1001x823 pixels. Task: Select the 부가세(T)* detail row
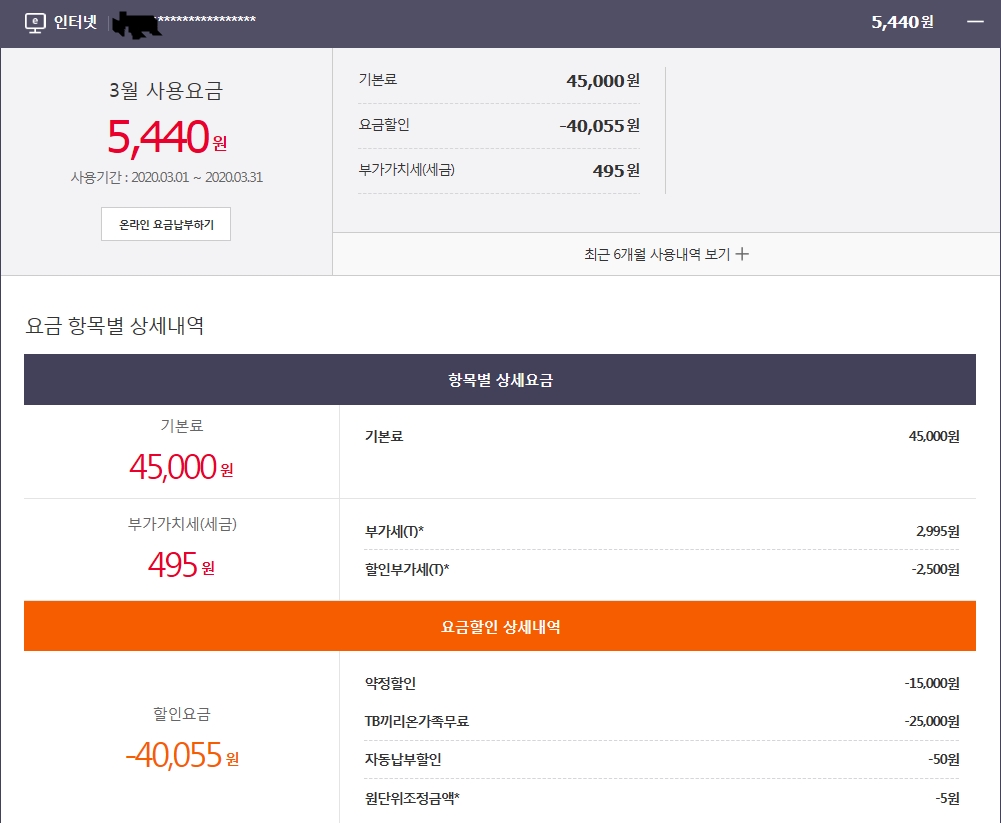[x=662, y=531]
